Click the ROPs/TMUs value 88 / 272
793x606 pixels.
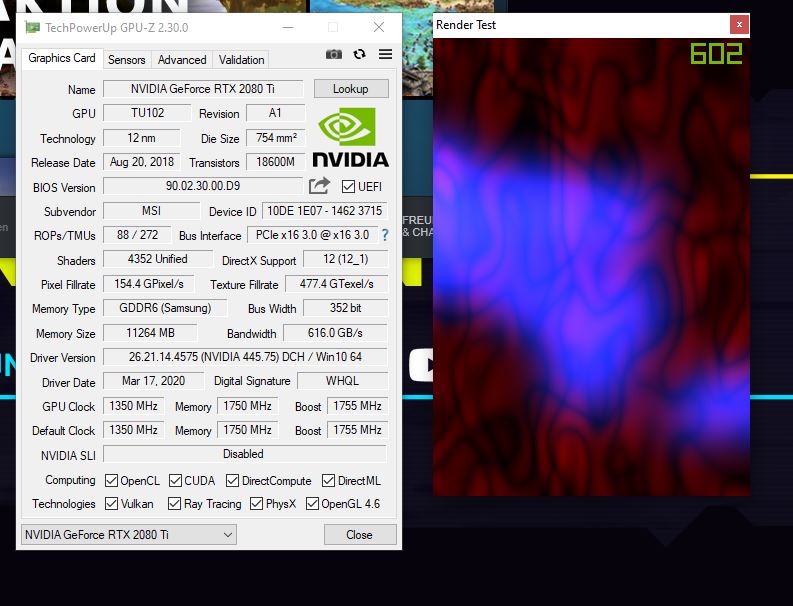pos(137,235)
